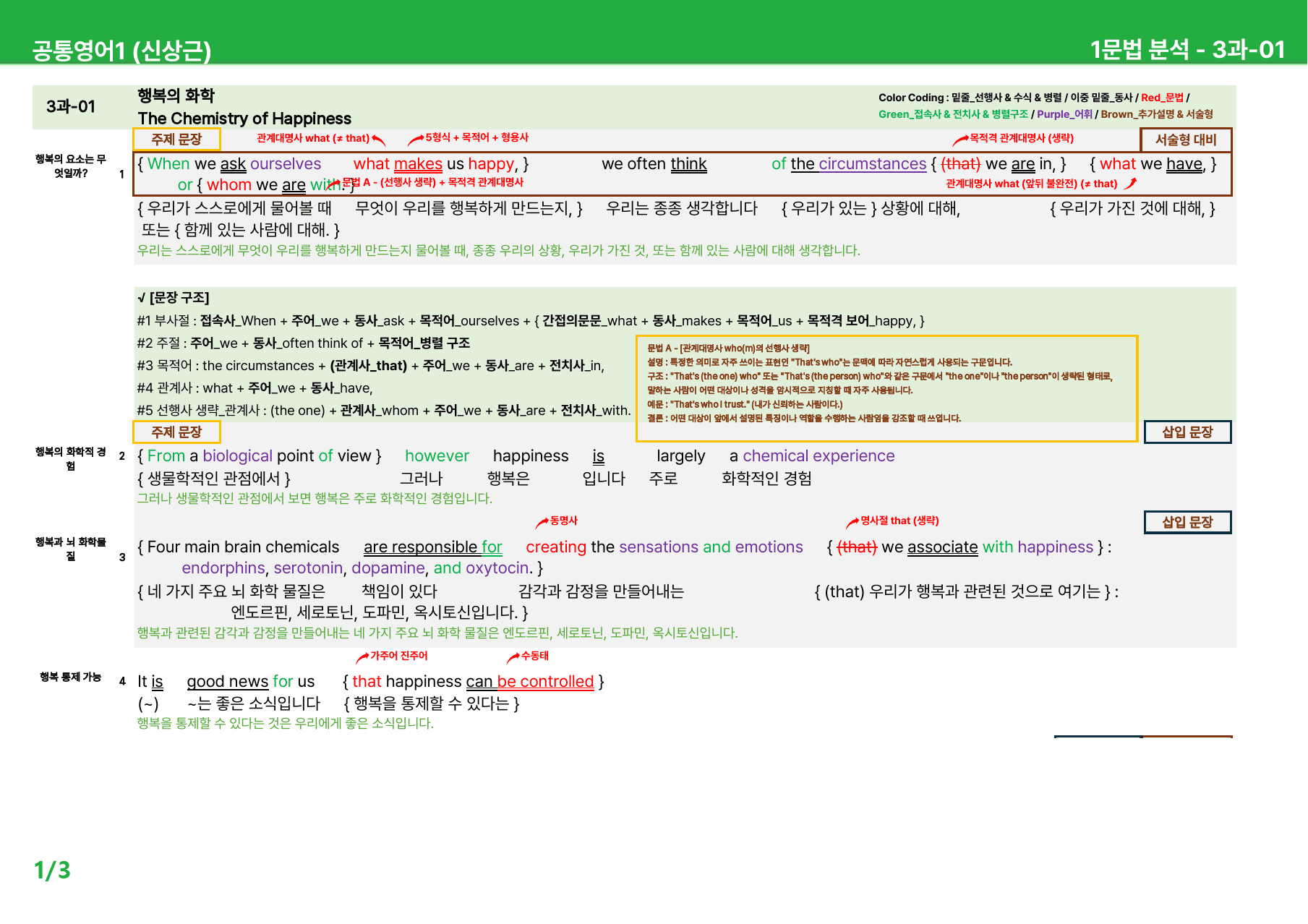Viewport: 1308px width, 924px height.
Task: Click the #4 관계사 structure line
Action: click(255, 388)
